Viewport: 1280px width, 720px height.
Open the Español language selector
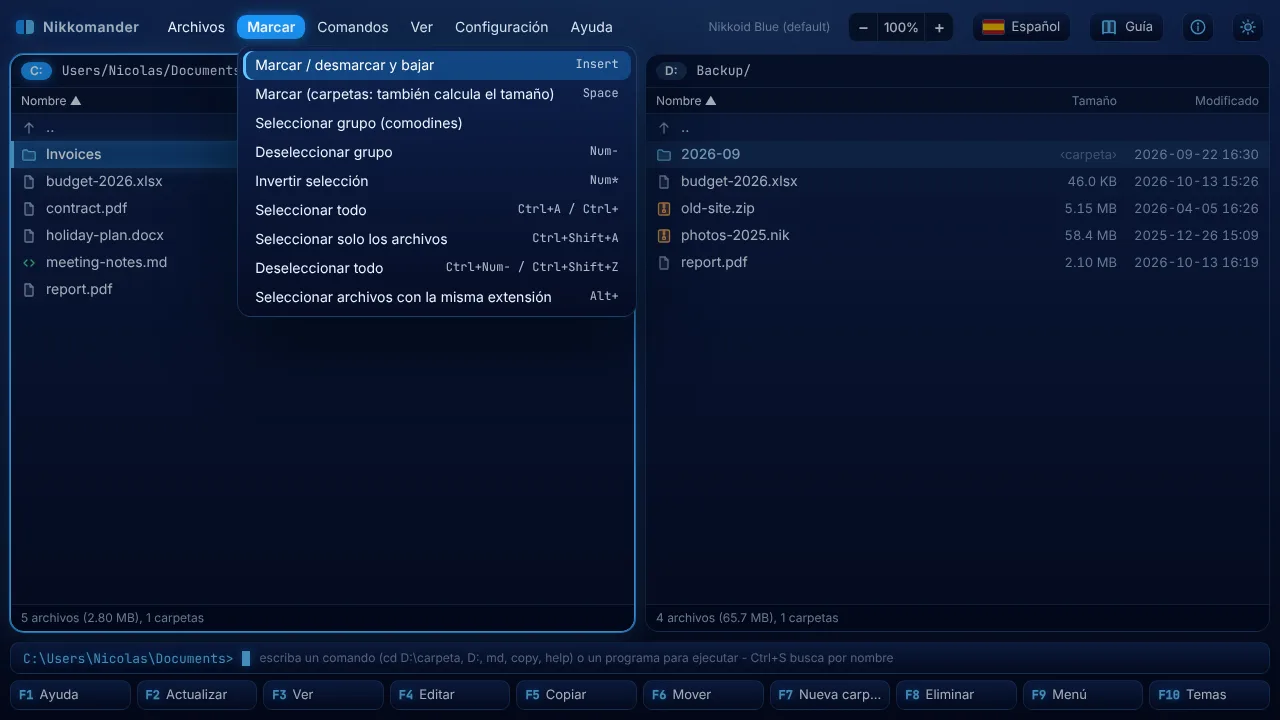pyautogui.click(x=1021, y=27)
